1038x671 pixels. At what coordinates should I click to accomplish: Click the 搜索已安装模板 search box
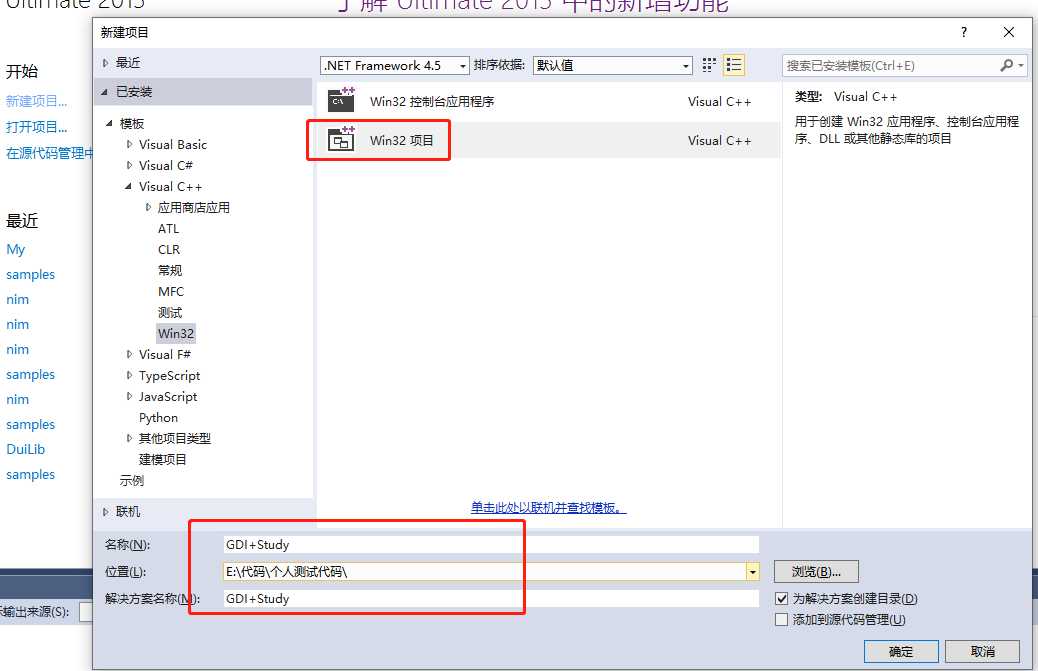(890, 66)
